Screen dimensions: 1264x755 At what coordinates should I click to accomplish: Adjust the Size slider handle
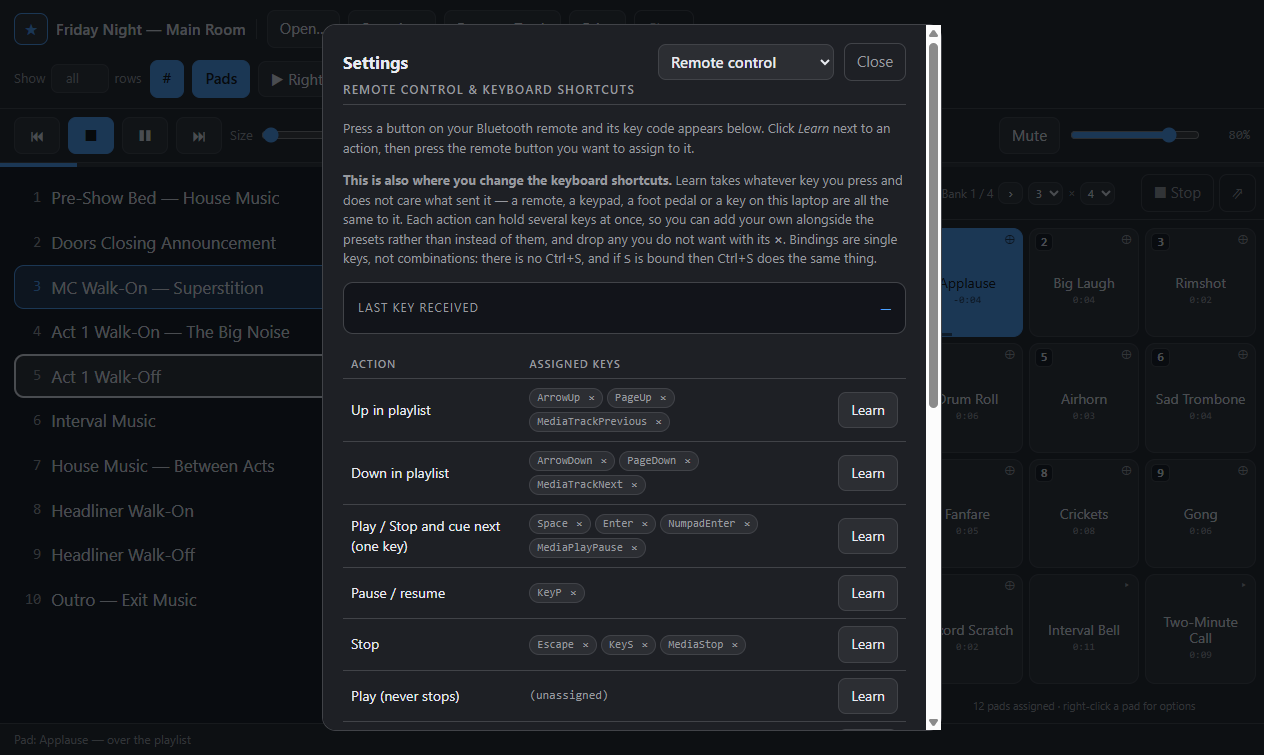tap(270, 135)
